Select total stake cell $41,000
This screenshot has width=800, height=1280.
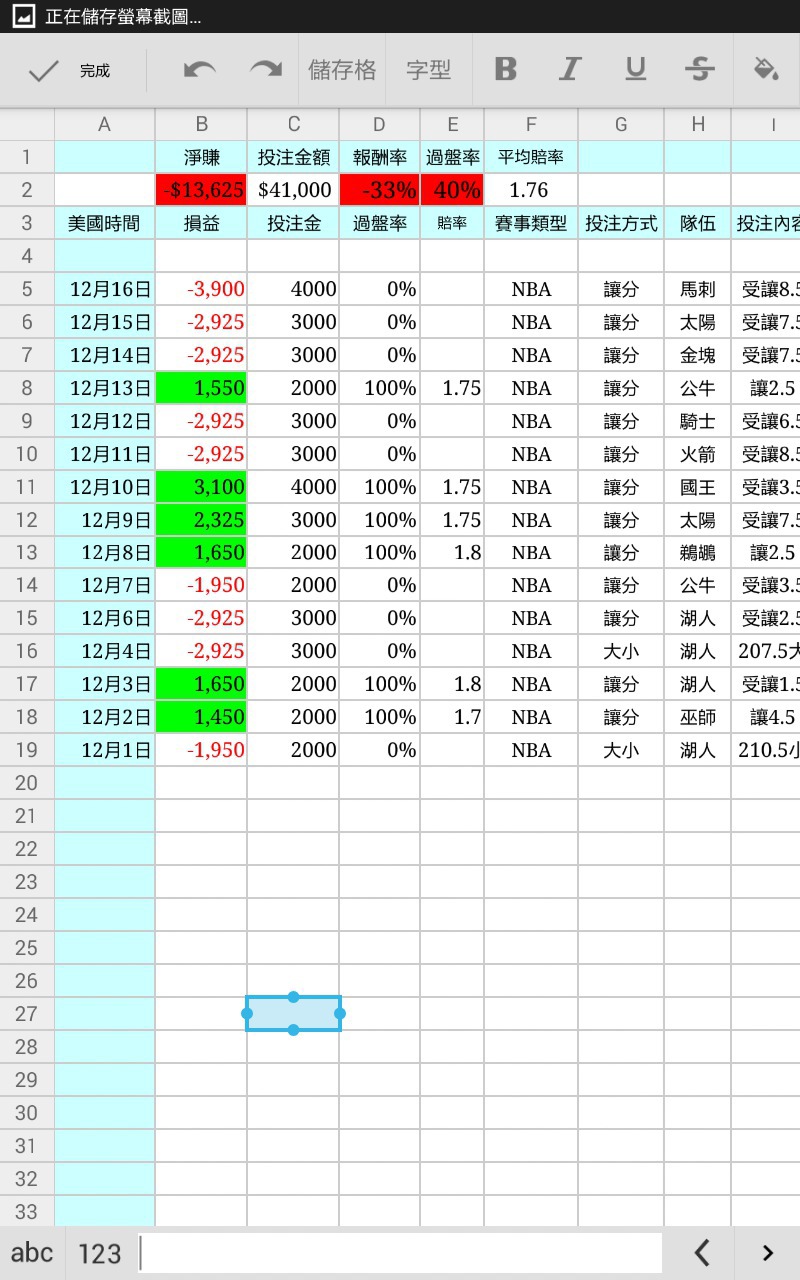(x=293, y=190)
